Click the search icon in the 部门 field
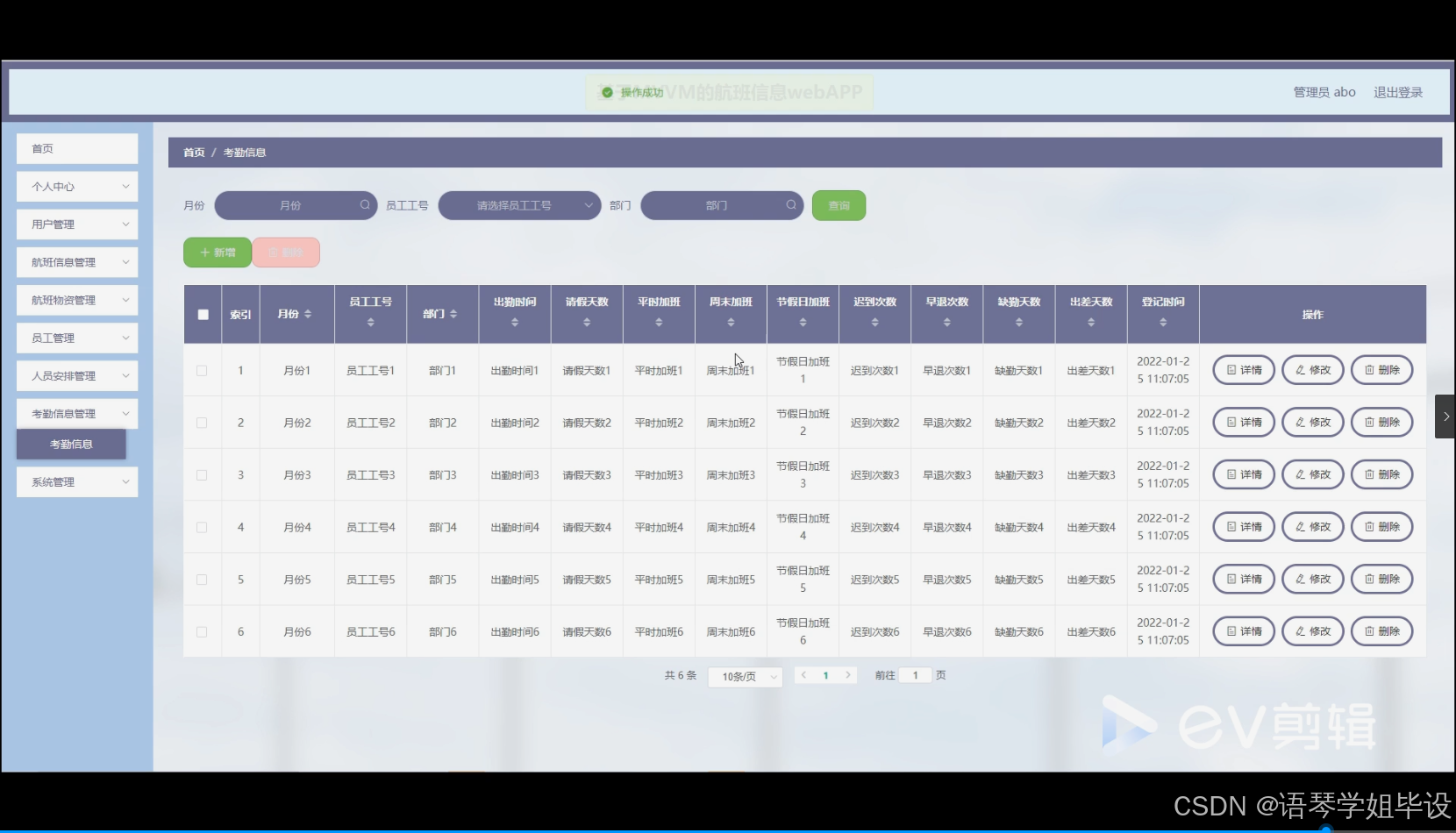Viewport: 1456px width, 833px height. (x=791, y=205)
